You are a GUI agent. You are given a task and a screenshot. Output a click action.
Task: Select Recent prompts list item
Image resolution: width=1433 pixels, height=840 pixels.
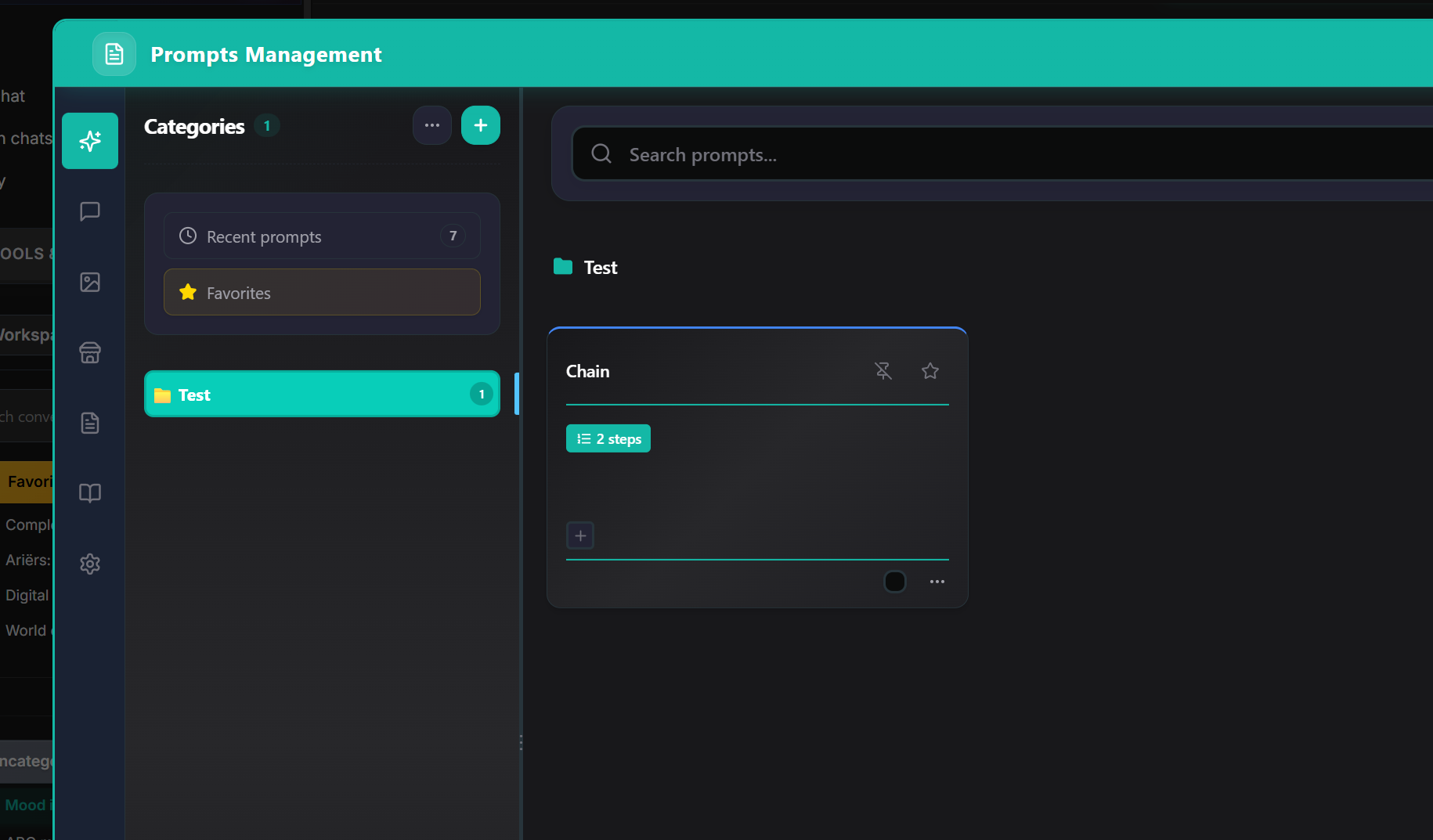[x=322, y=236]
